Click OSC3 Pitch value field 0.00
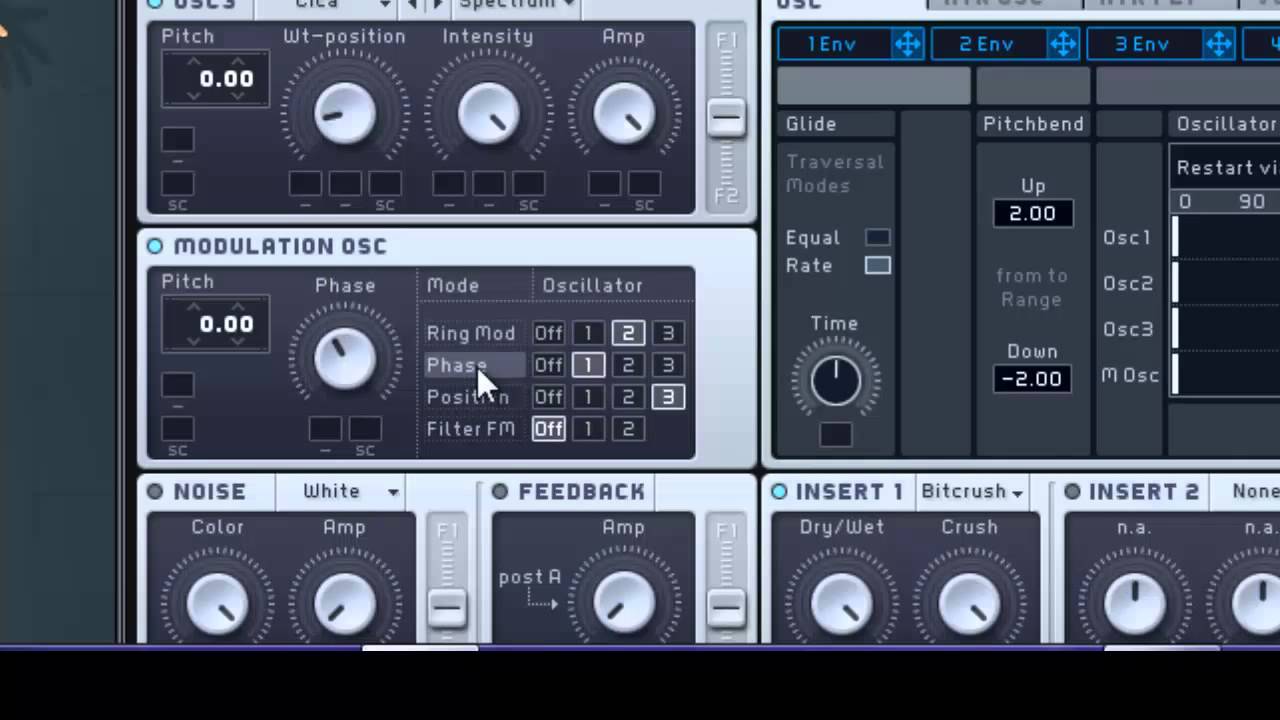This screenshot has height=720, width=1280. [x=215, y=79]
